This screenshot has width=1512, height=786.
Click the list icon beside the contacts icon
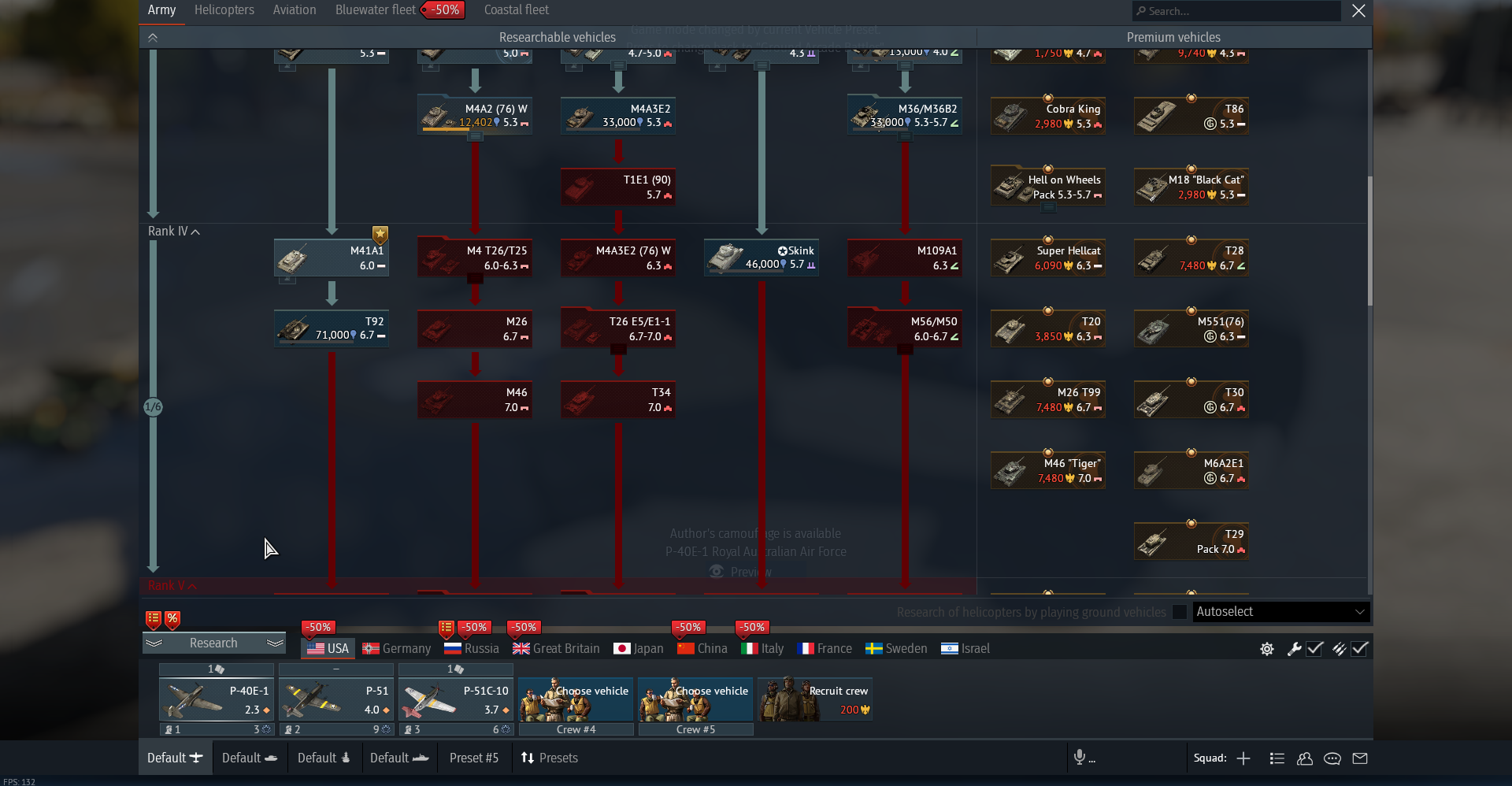tap(1277, 758)
